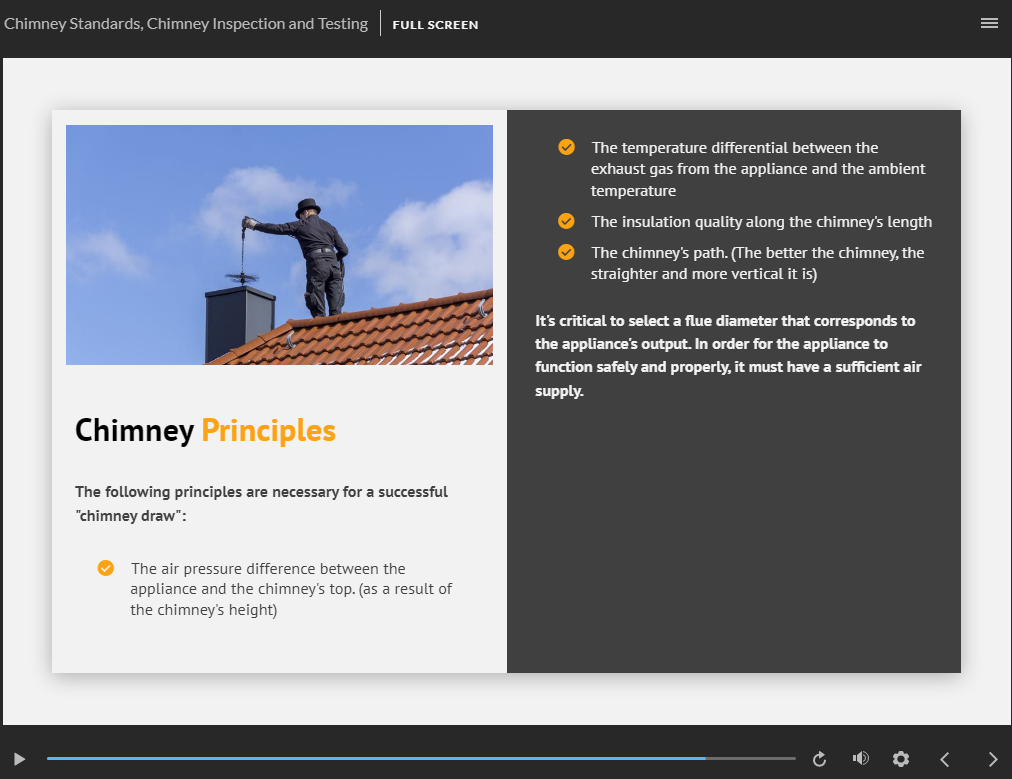This screenshot has height=779, width=1012.
Task: Open the settings gear in the player bar
Action: pos(901,759)
